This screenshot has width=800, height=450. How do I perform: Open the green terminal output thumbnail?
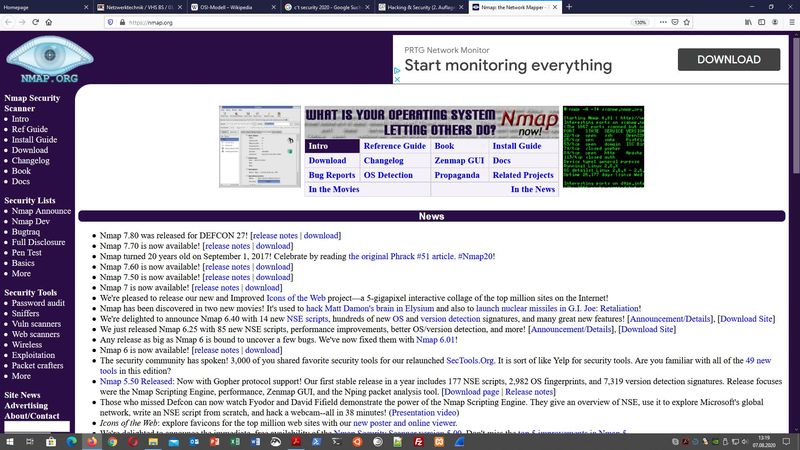603,146
